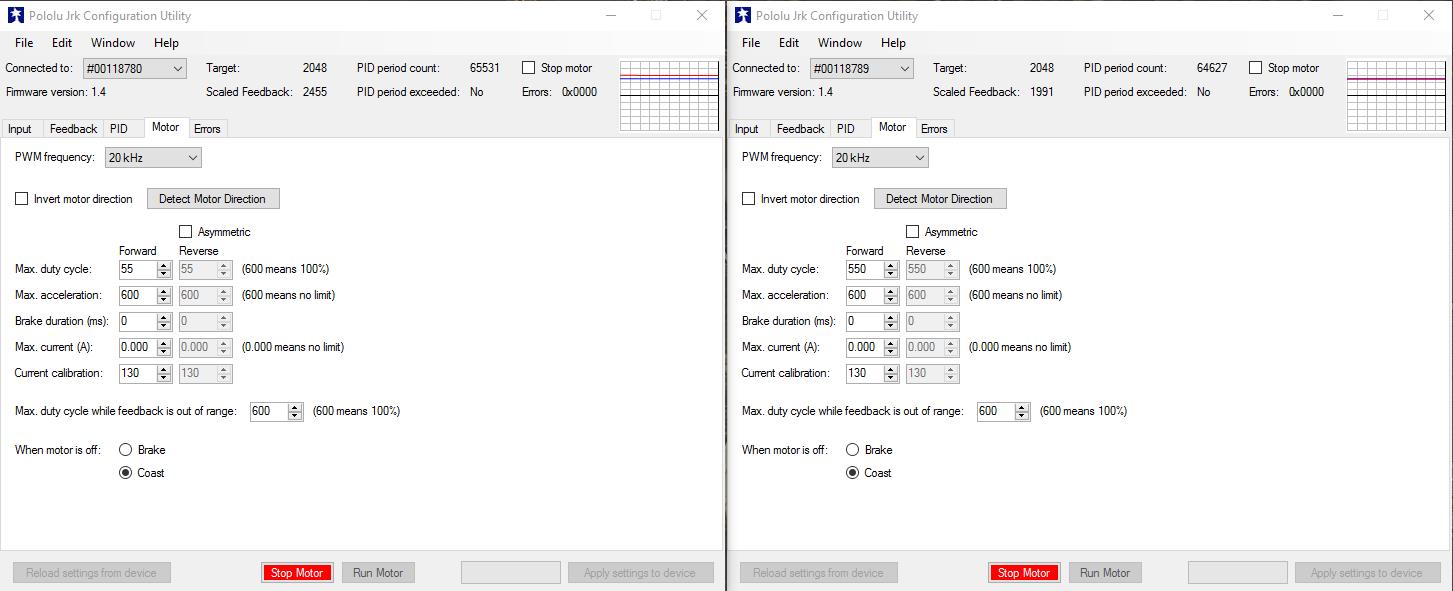Check Invert motor direction for device #00118789

pos(748,199)
